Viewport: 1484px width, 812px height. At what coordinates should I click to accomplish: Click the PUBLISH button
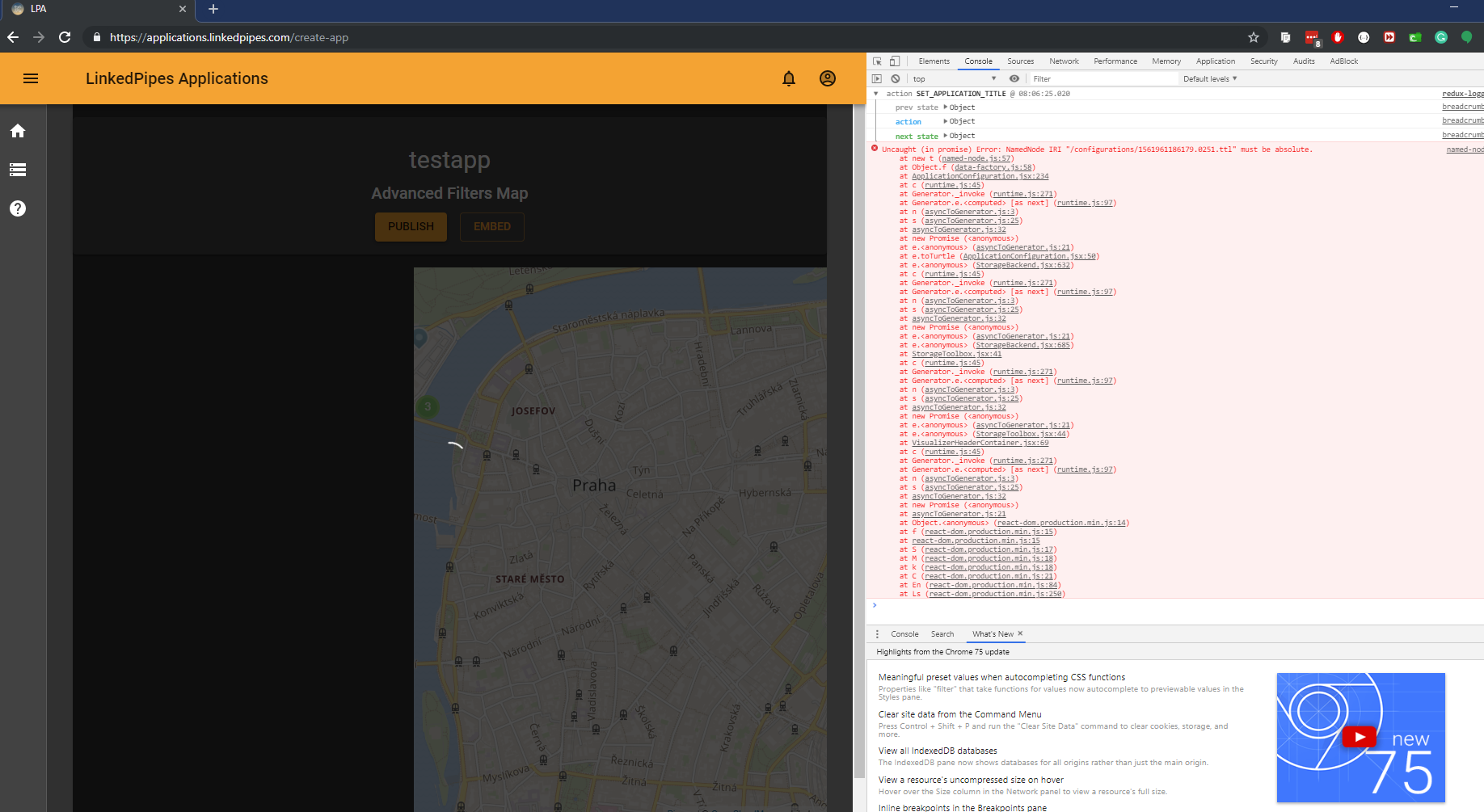click(411, 226)
